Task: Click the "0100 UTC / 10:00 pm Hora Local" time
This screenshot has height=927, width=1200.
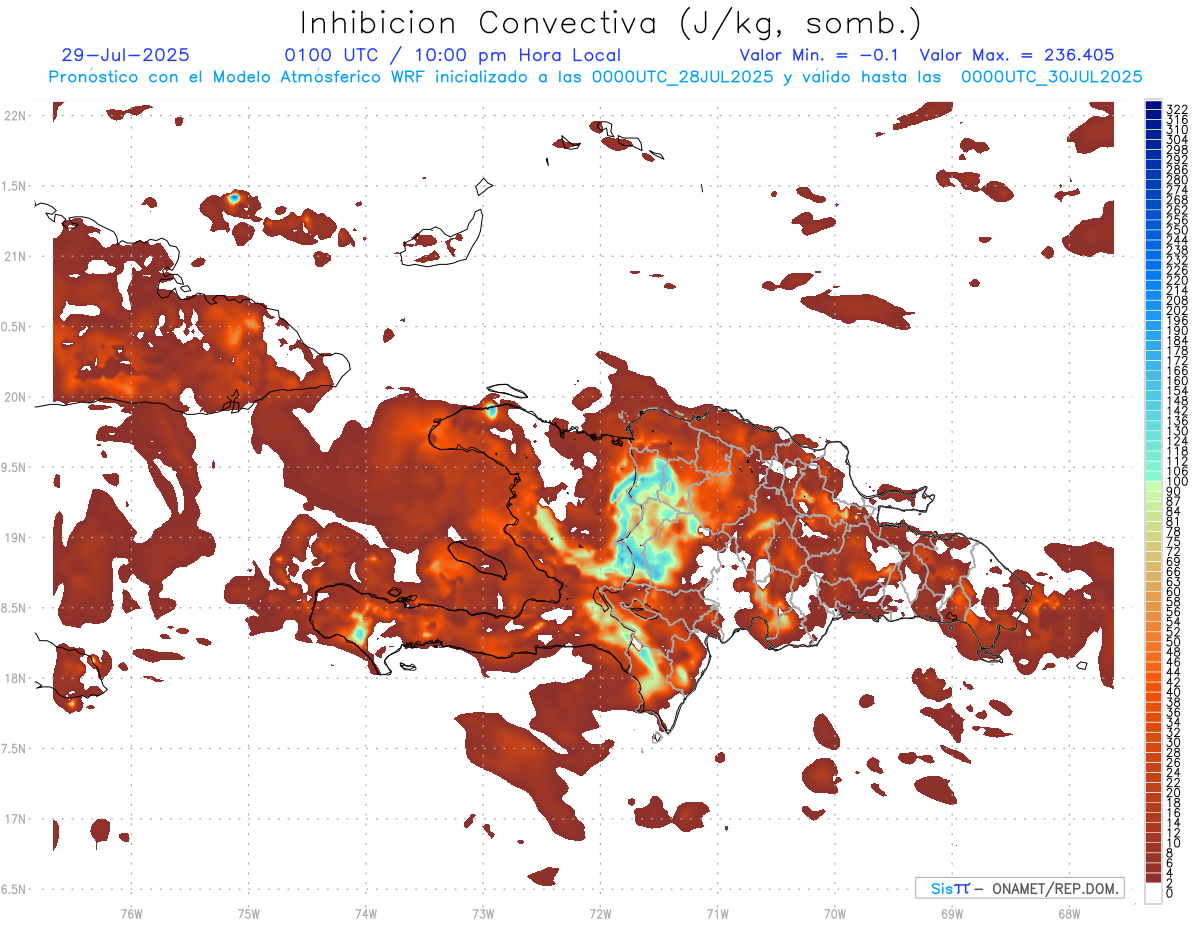Action: (452, 55)
